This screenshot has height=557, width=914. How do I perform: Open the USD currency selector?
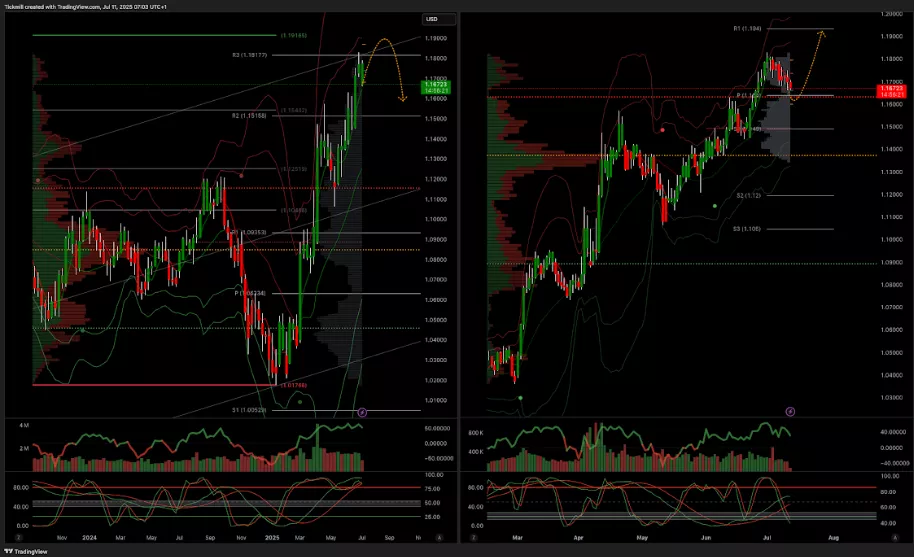tap(432, 19)
